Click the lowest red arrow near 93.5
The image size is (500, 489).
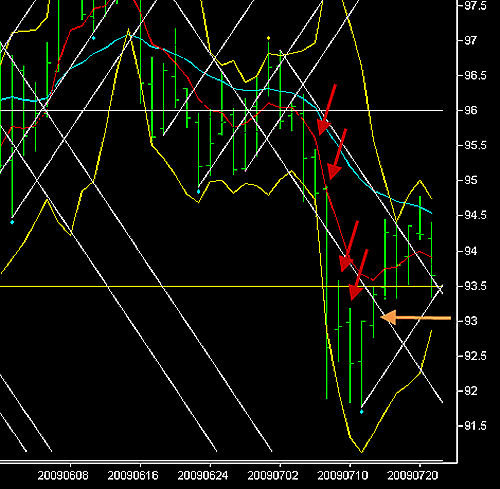[x=358, y=275]
